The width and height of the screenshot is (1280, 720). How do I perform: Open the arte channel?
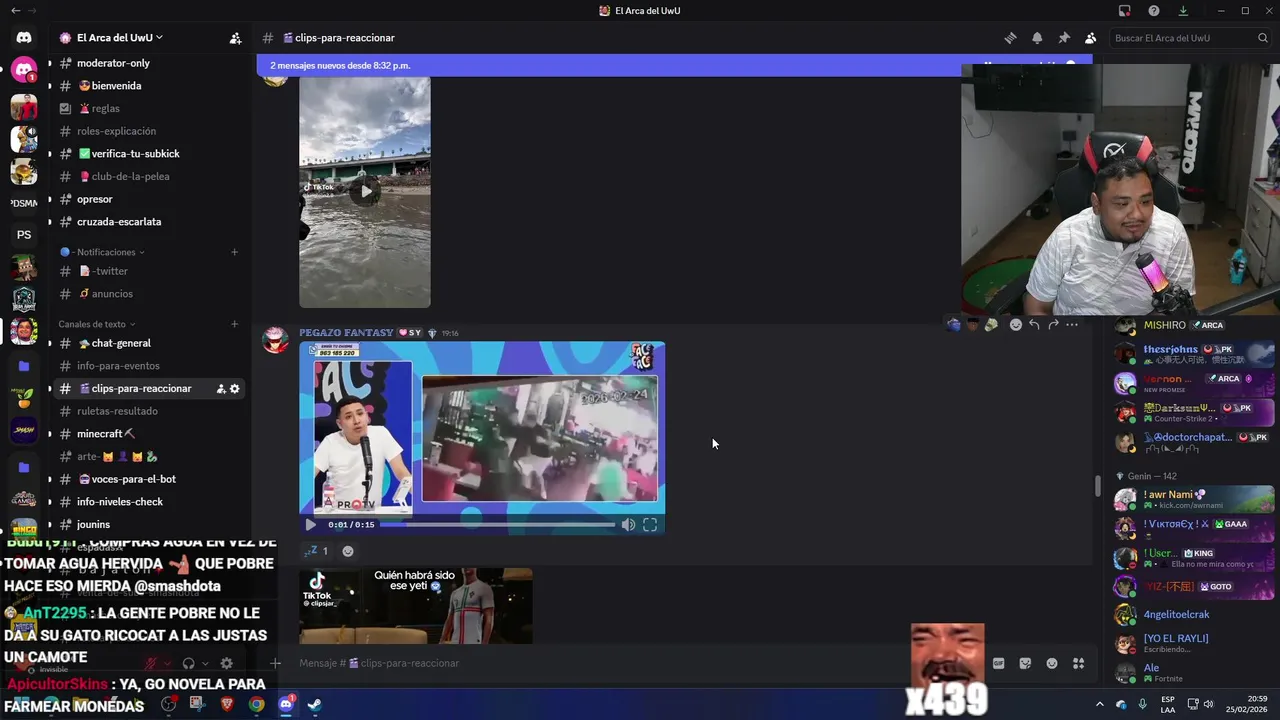[x=117, y=456]
